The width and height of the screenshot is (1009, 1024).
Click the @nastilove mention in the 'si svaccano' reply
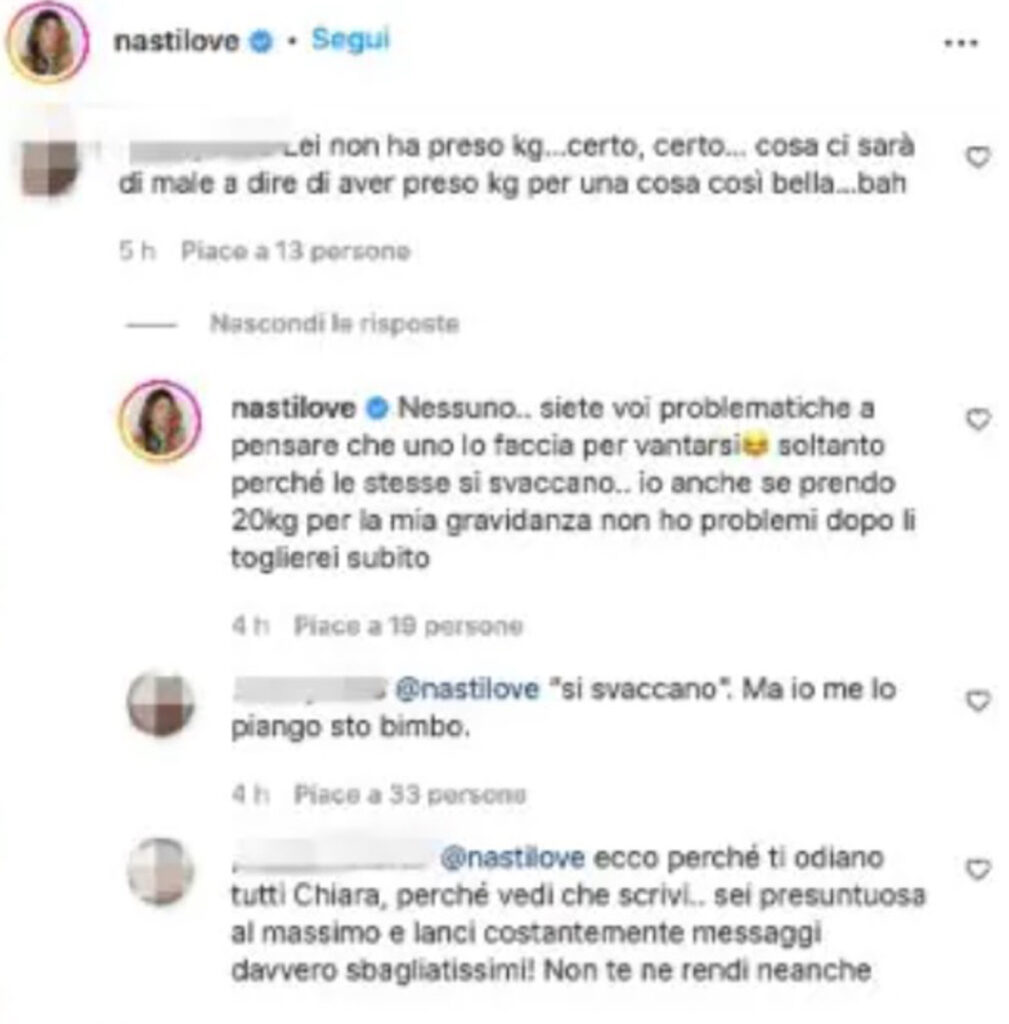click(x=468, y=690)
